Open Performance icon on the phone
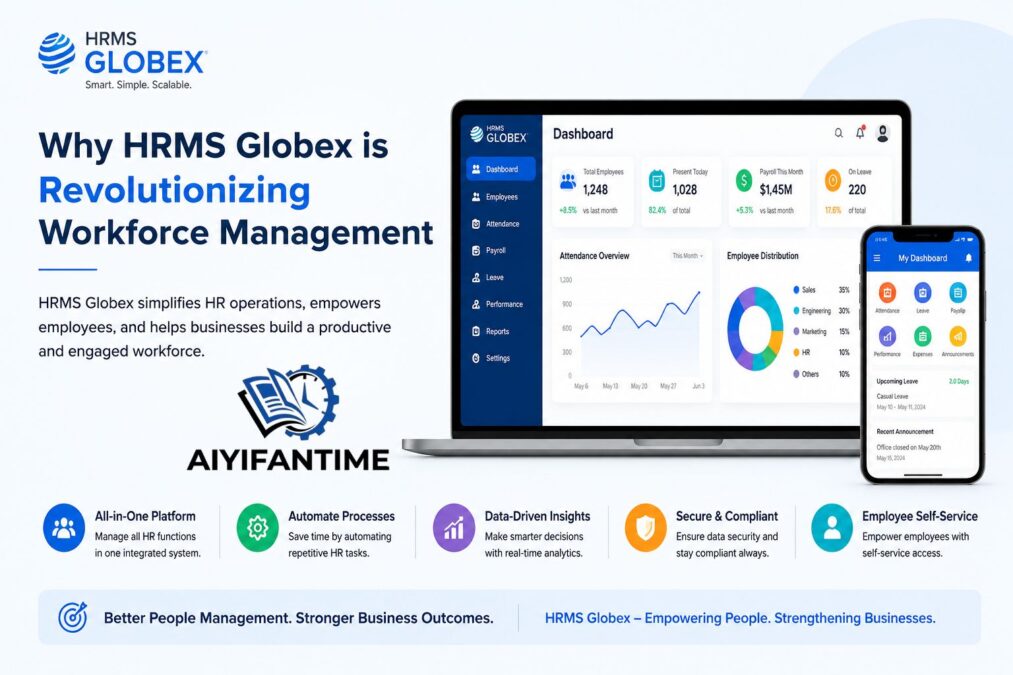The image size is (1013, 675). [x=887, y=336]
